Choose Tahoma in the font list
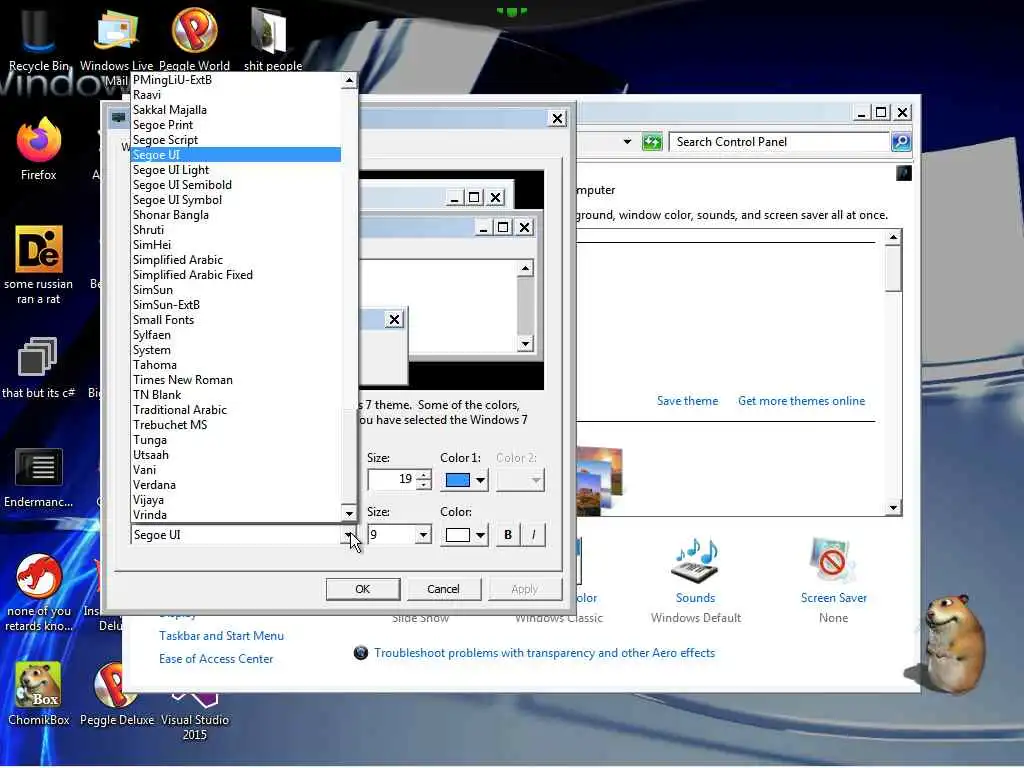1024x768 pixels. (x=236, y=365)
